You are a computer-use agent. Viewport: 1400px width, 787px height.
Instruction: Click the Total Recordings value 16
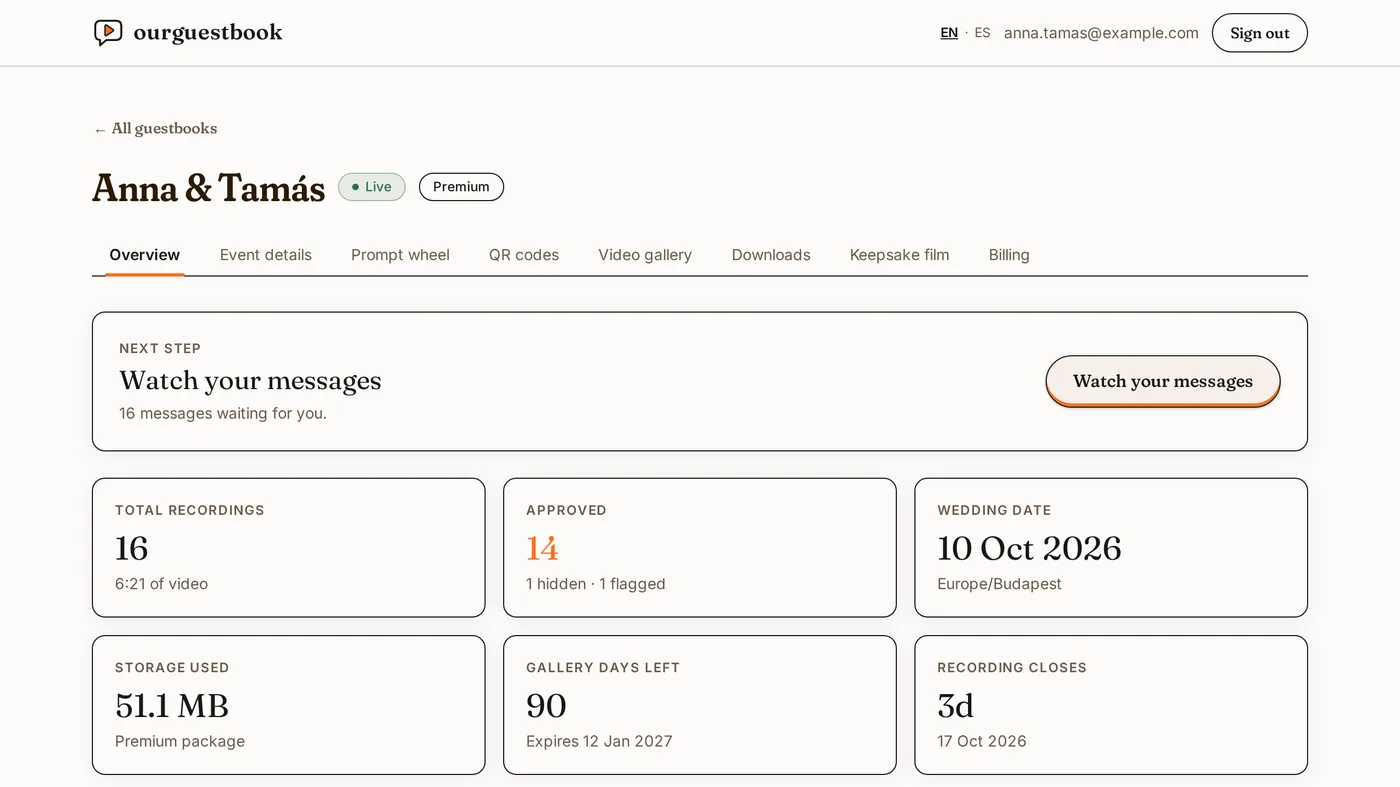tap(132, 548)
